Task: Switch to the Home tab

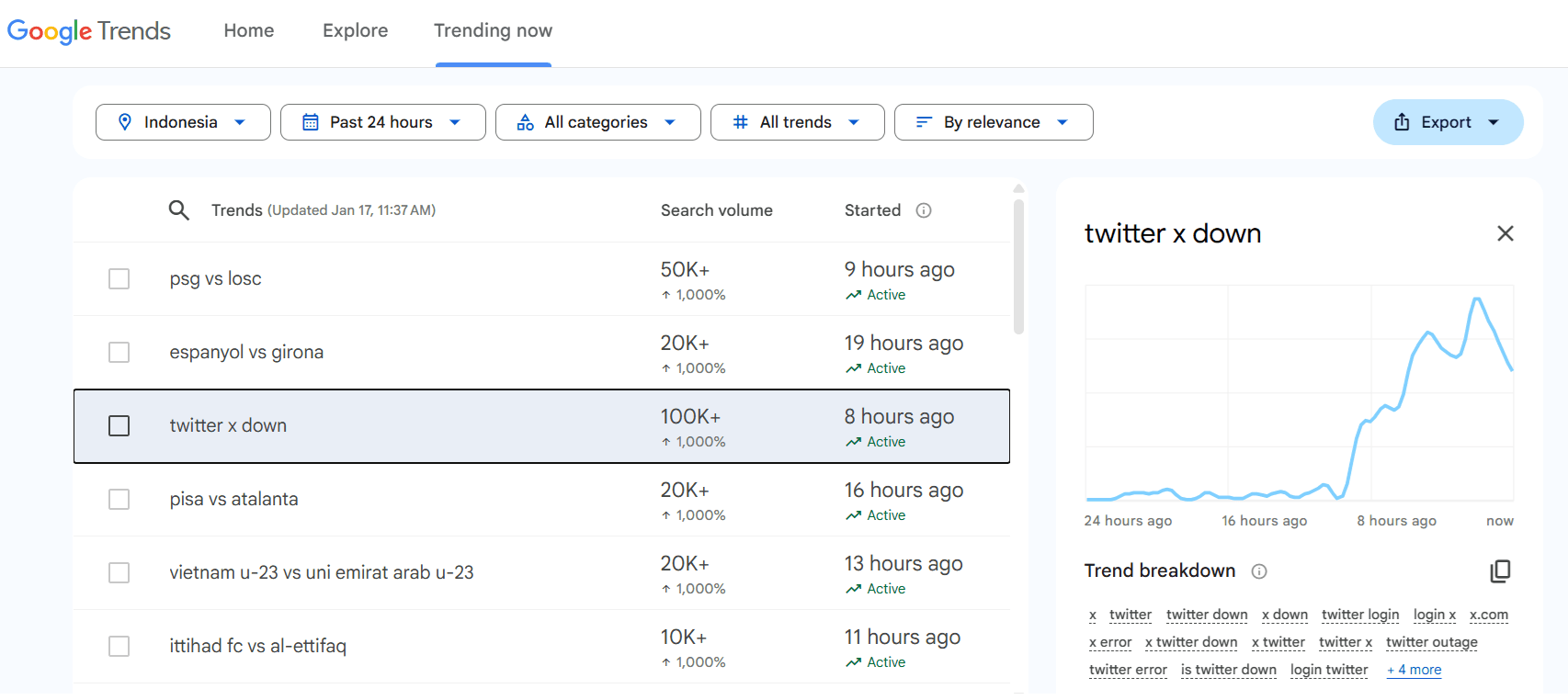Action: point(248,30)
